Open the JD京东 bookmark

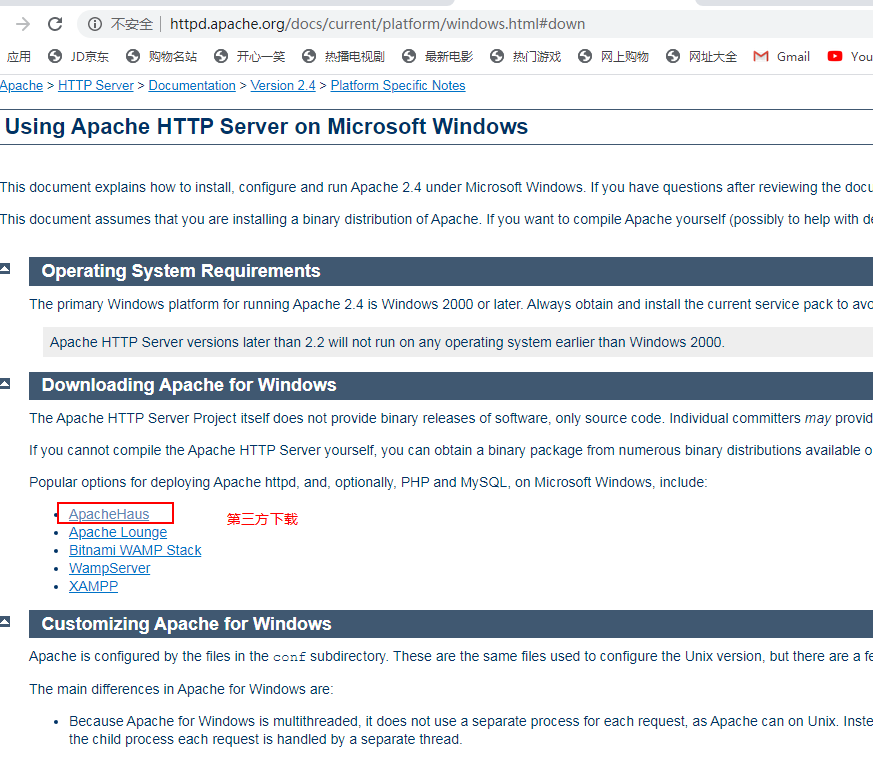click(79, 56)
